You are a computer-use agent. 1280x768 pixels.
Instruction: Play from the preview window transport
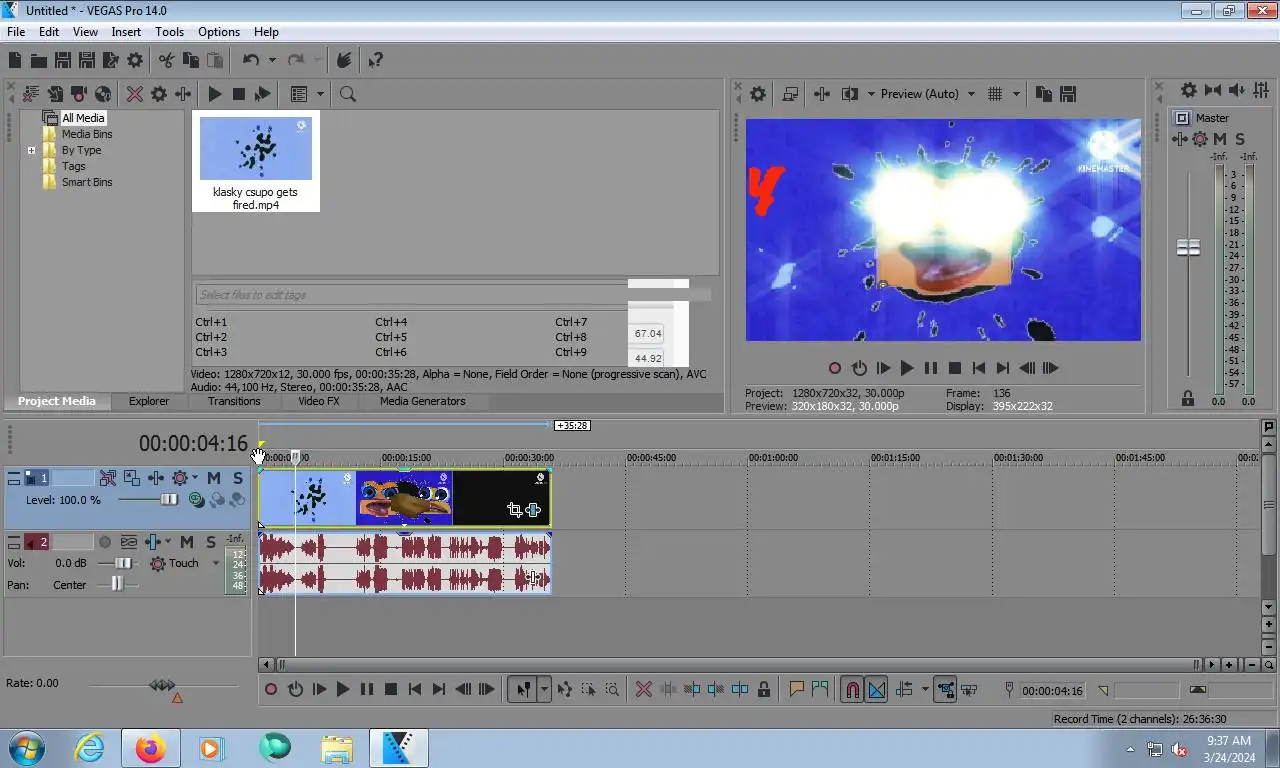pos(907,368)
